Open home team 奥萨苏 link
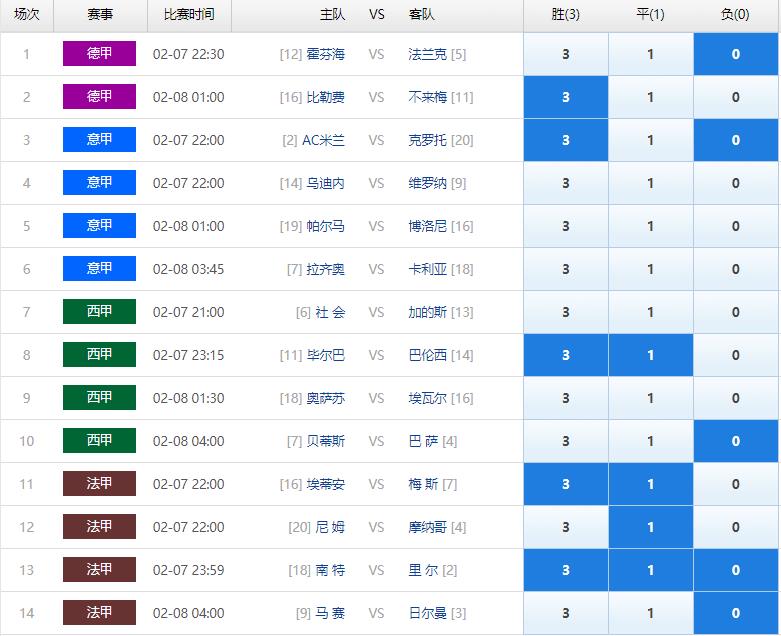781x636 pixels. coord(325,398)
